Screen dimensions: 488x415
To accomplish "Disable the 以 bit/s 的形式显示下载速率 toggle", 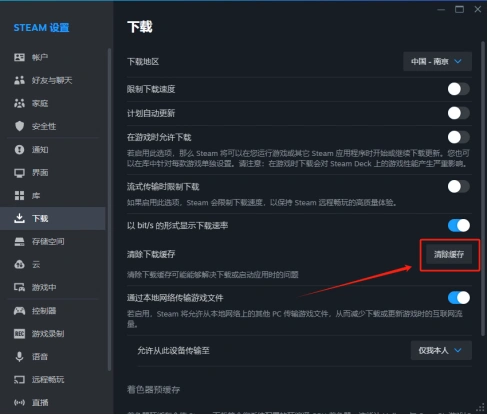I will pos(459,226).
